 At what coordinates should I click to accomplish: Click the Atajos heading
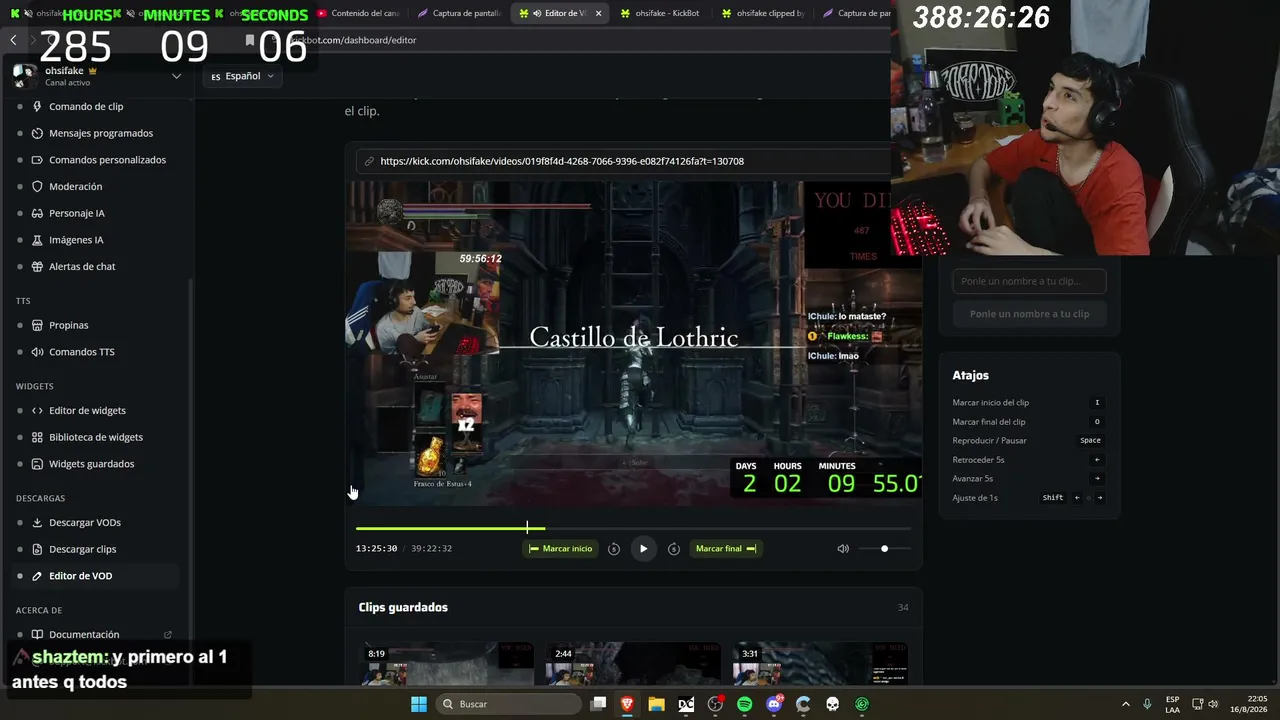click(x=970, y=375)
